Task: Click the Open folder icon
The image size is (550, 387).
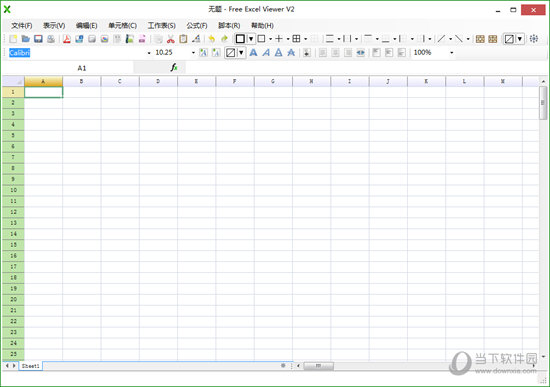Action: tap(26, 39)
